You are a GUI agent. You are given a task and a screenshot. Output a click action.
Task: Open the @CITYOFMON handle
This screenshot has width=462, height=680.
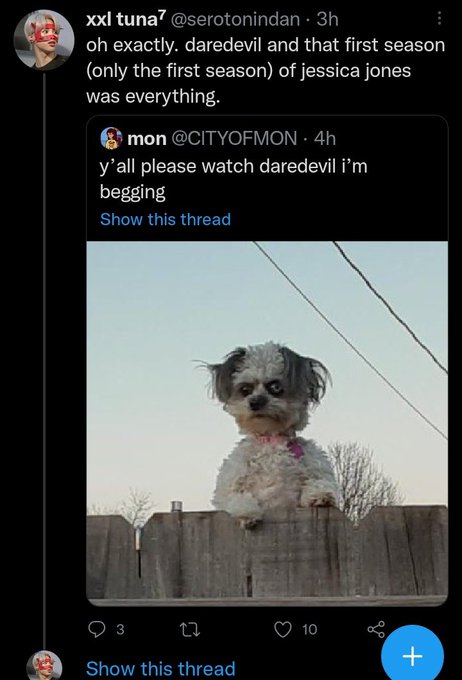click(x=235, y=138)
